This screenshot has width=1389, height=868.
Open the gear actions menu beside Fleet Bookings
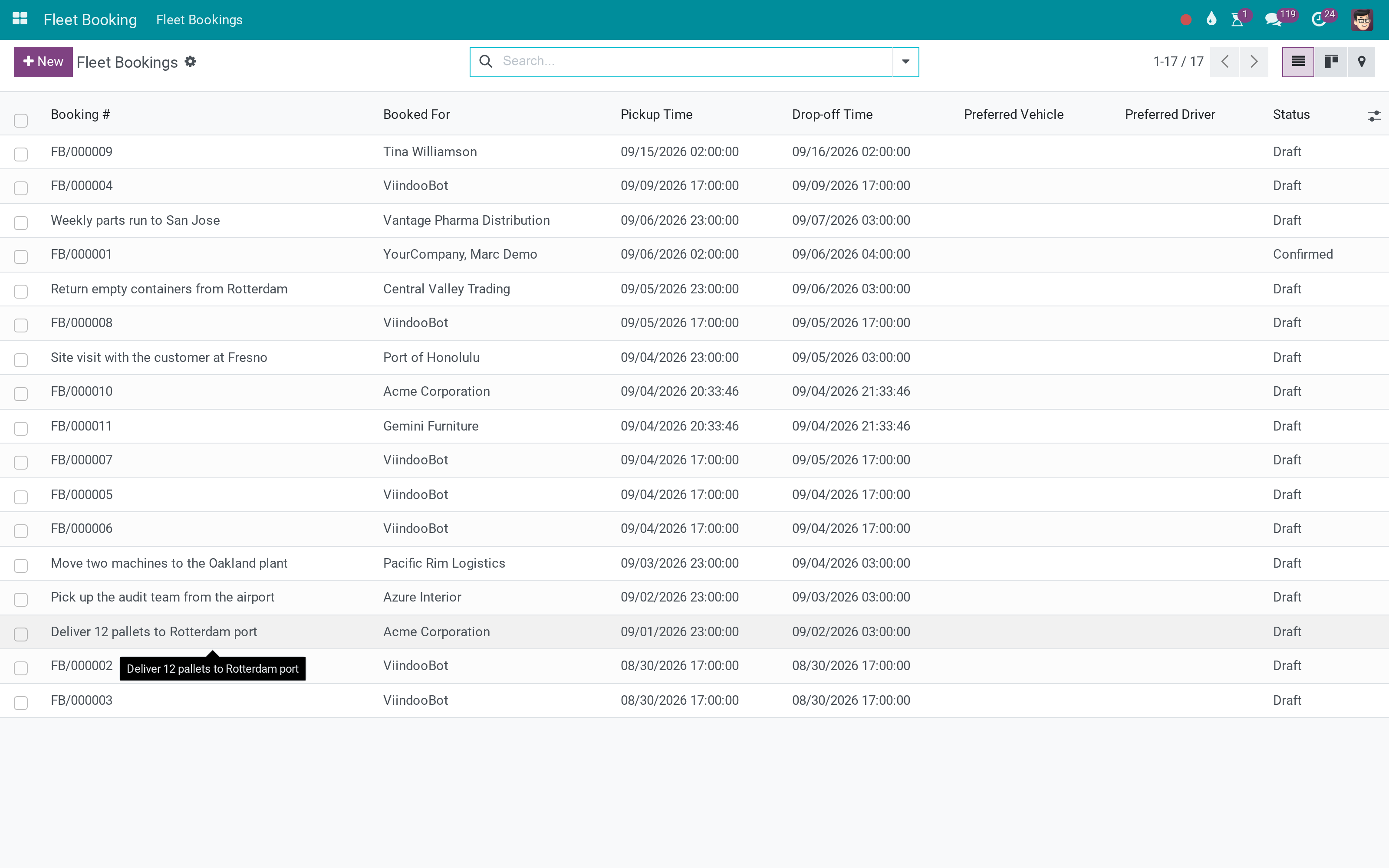point(191,62)
